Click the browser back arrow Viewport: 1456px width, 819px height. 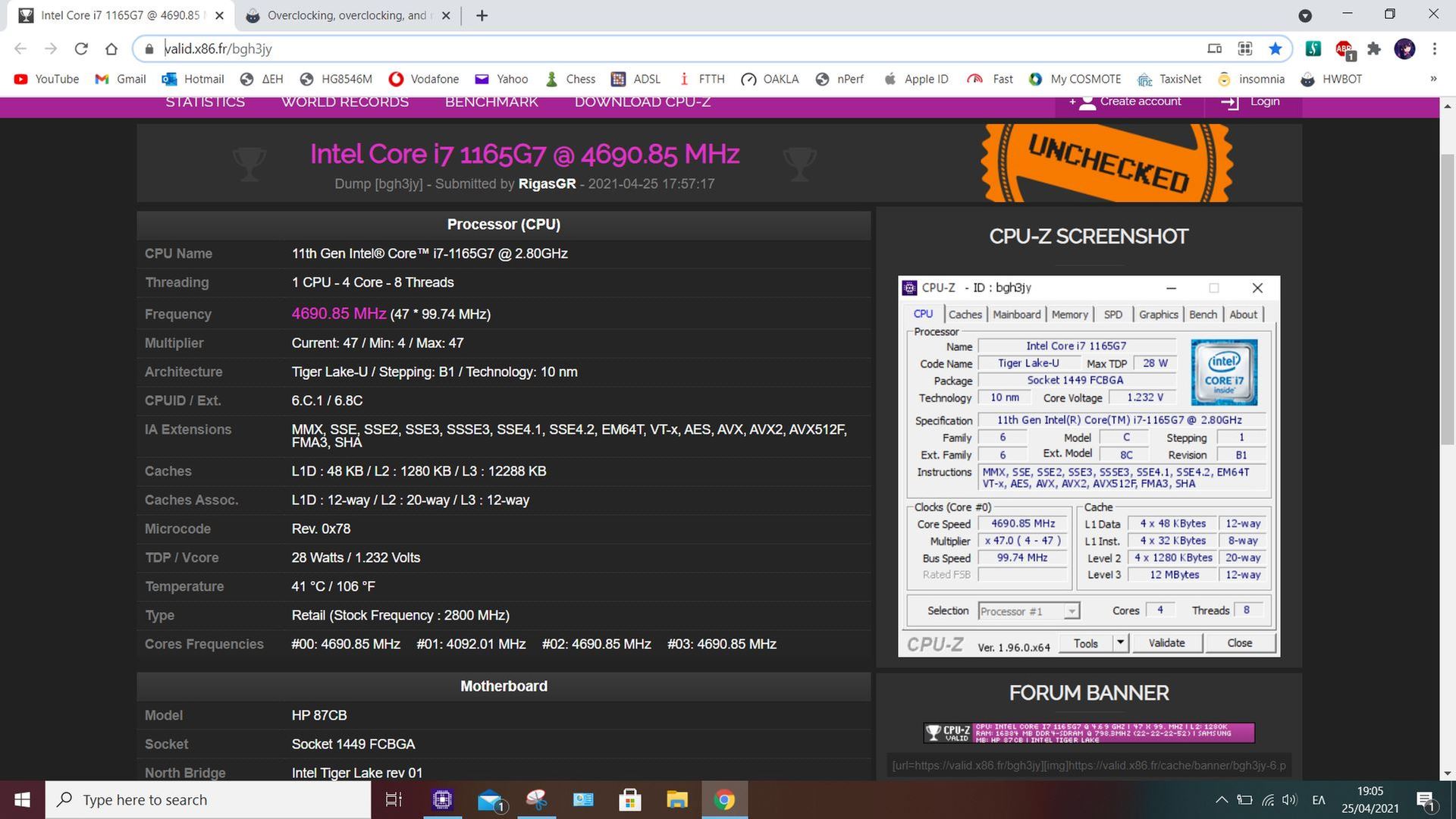coord(20,49)
